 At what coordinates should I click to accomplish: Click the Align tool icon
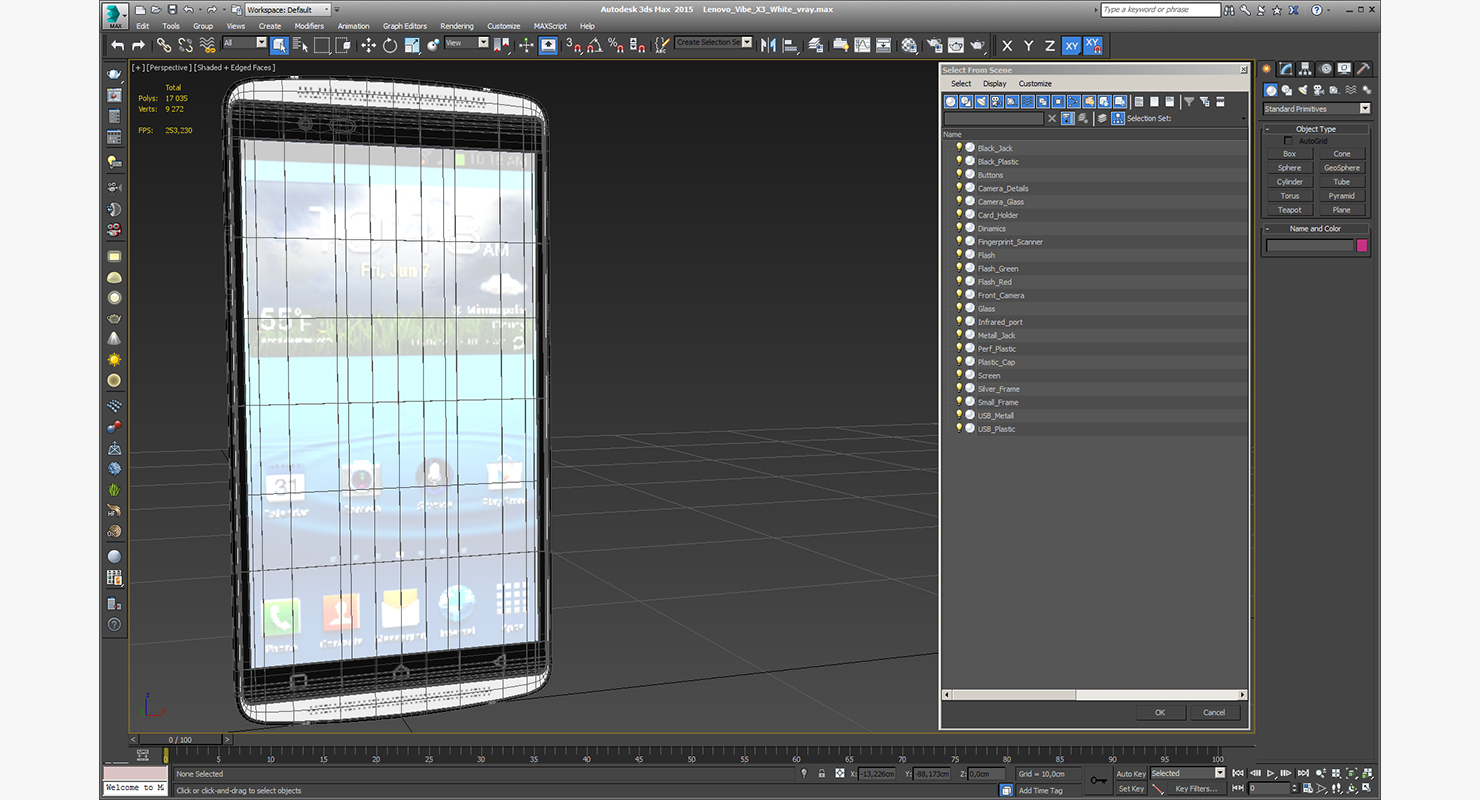tap(790, 45)
